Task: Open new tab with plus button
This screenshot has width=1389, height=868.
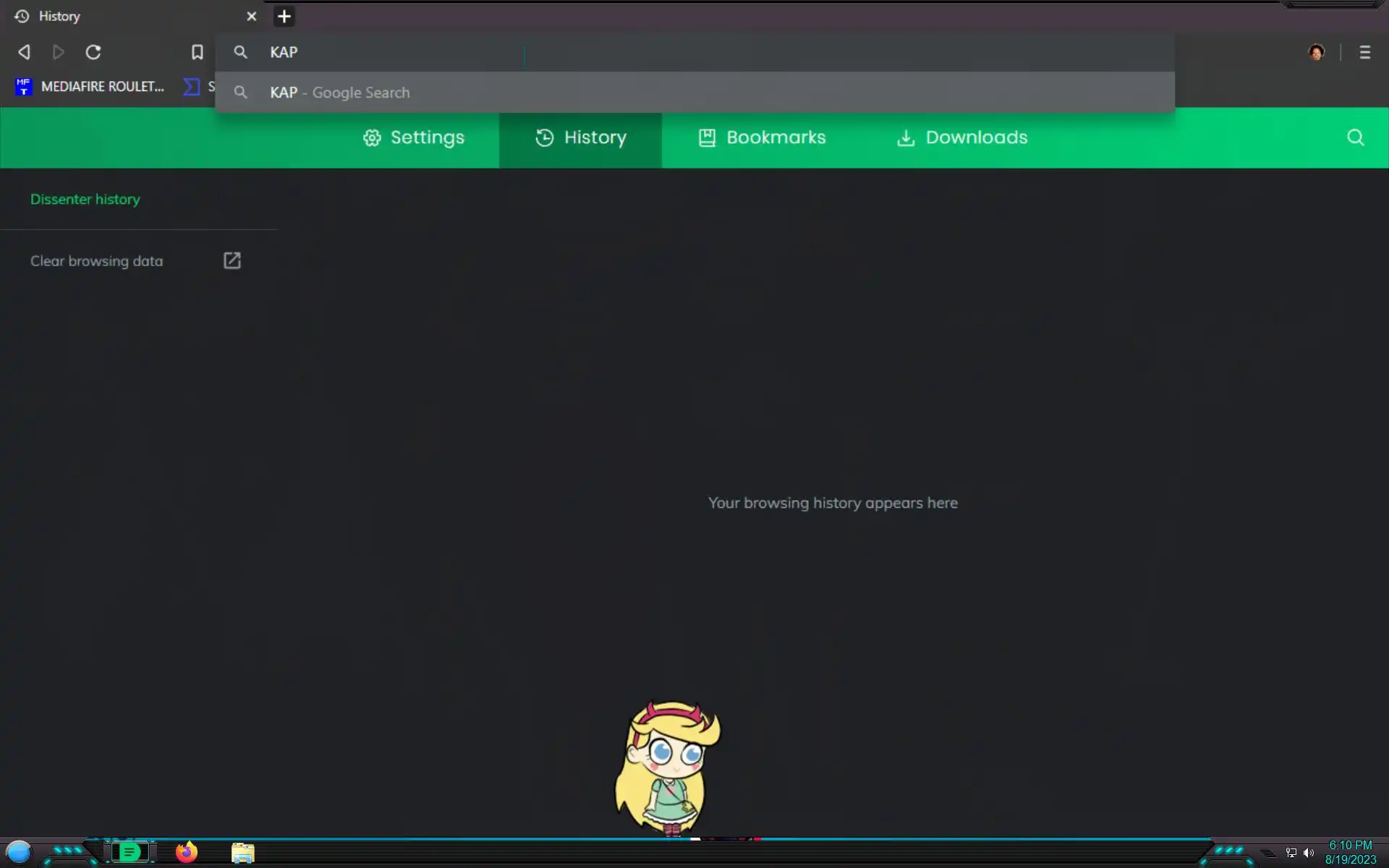Action: [x=284, y=17]
